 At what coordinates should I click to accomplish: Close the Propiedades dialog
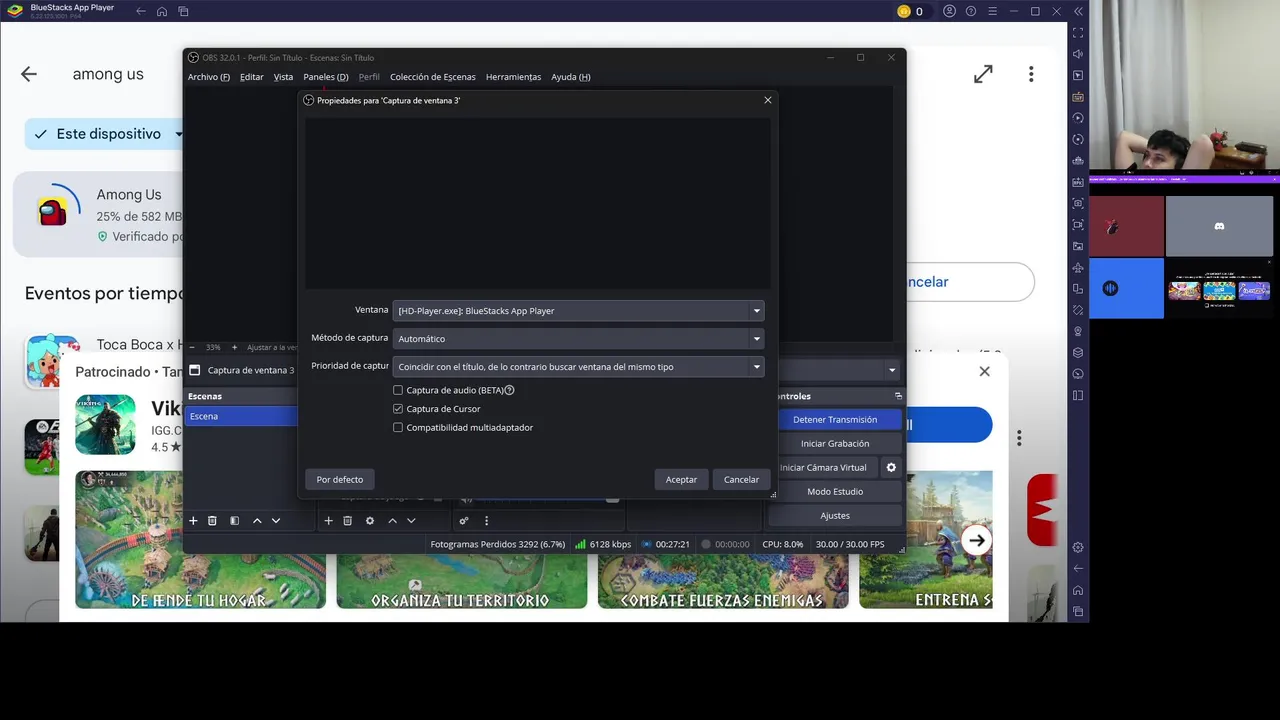point(768,100)
